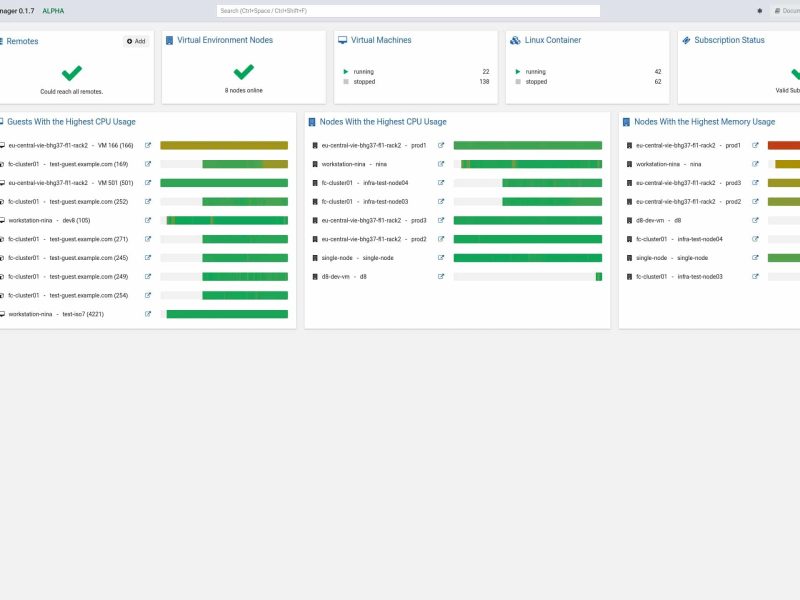Open external link for nina in CPU nodes
The width and height of the screenshot is (800, 600).
(441, 164)
